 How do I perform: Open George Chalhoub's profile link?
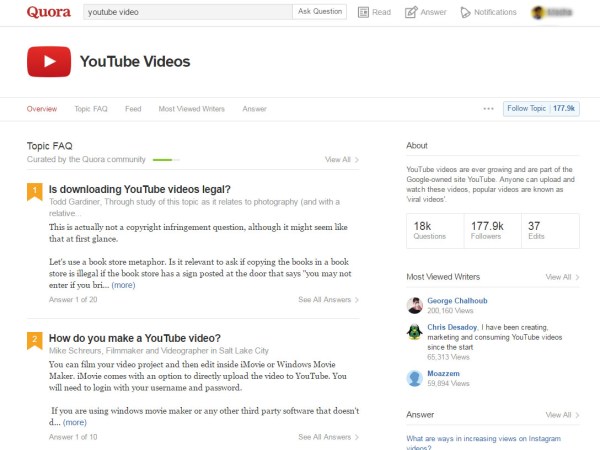click(x=457, y=301)
